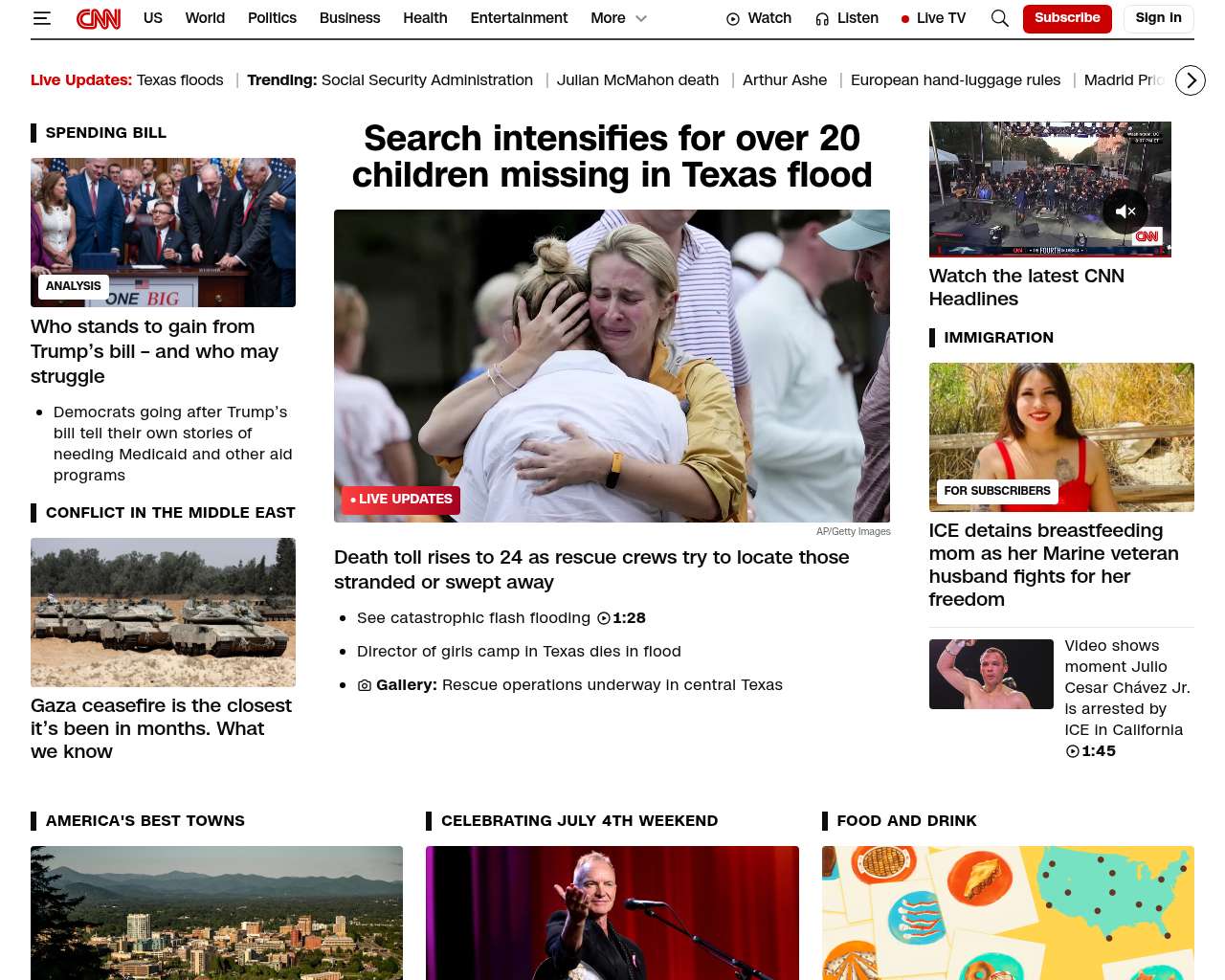Click the Subscribe button
1225x980 pixels.
coord(1067,18)
